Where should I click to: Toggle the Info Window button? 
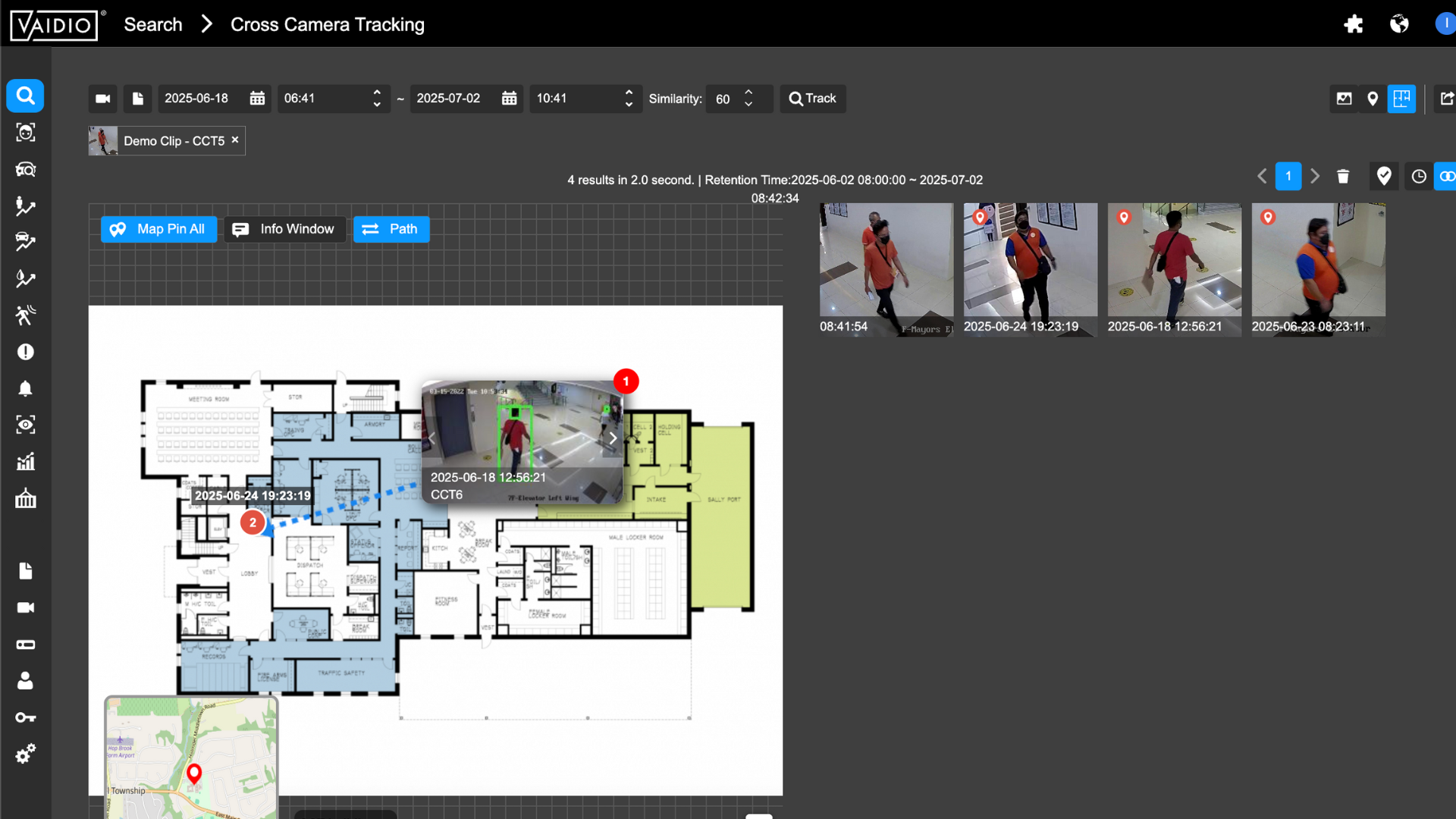pyautogui.click(x=284, y=229)
